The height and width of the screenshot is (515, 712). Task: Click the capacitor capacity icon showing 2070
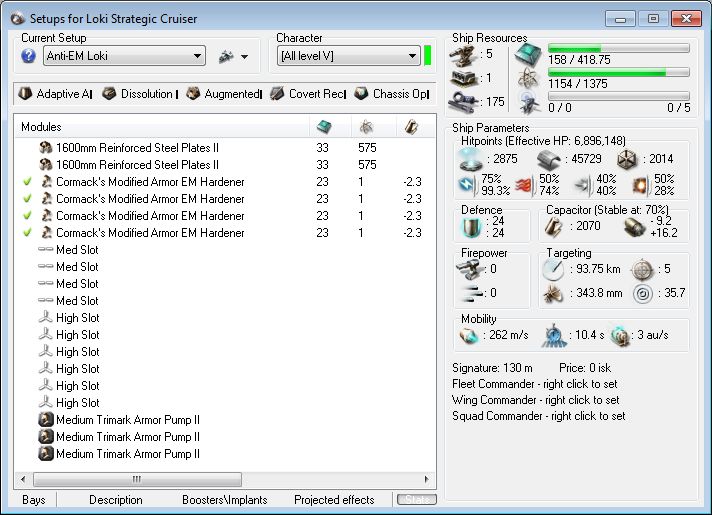click(x=554, y=227)
